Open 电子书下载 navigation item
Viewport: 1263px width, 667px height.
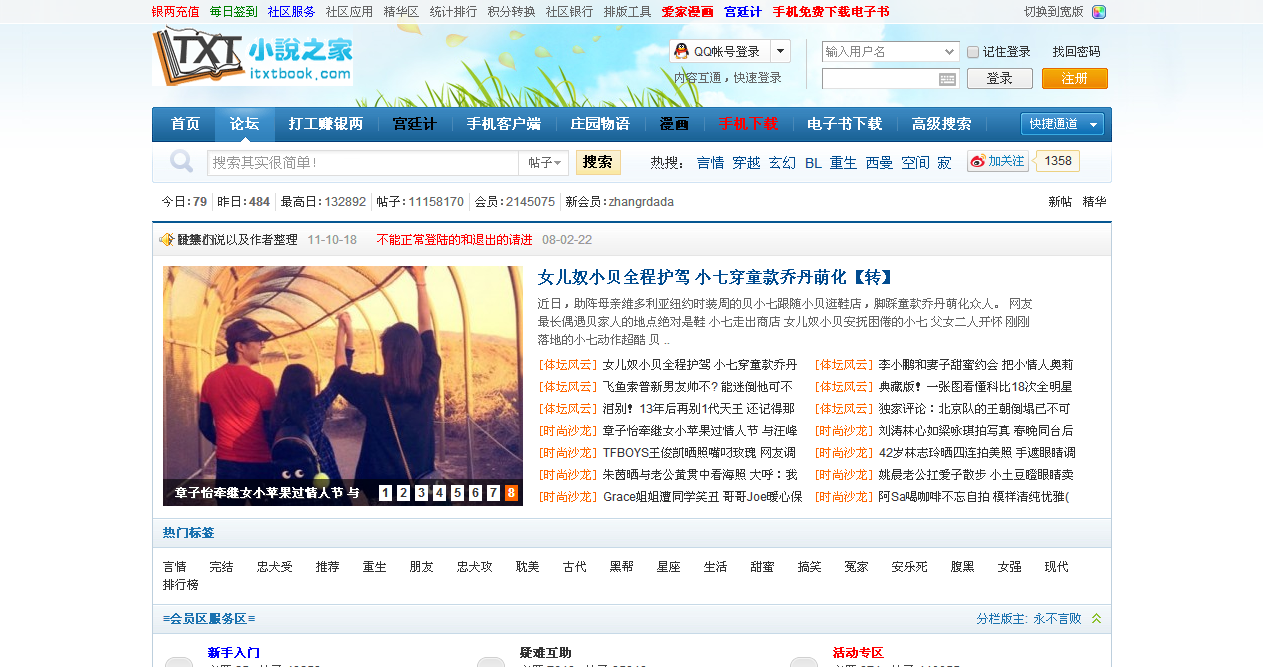click(844, 124)
